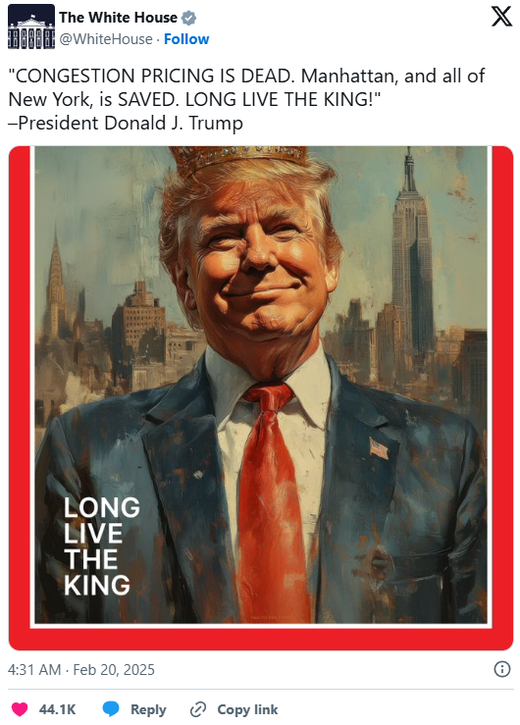520x725 pixels.
Task: Open the X logo link
Action: click(x=501, y=17)
